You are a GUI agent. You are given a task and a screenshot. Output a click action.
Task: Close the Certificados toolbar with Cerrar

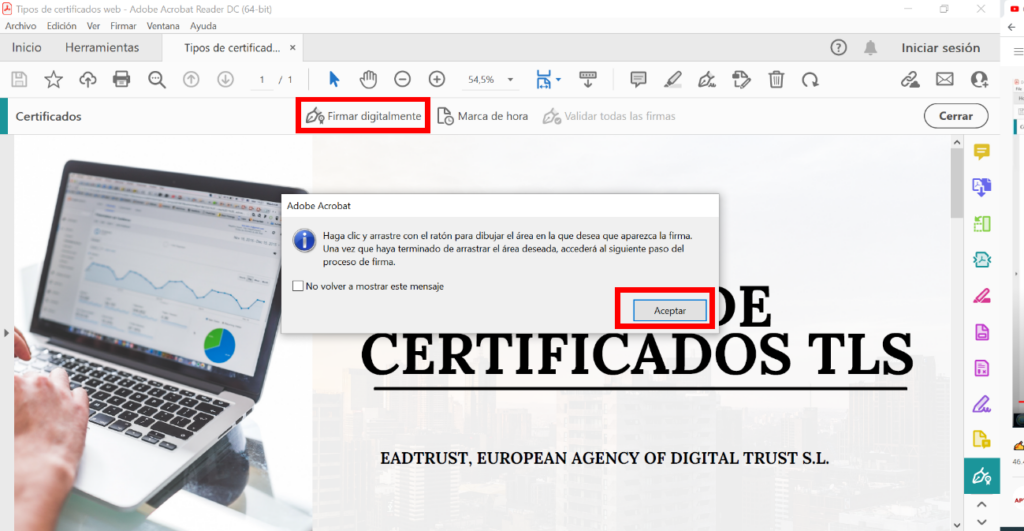955,116
